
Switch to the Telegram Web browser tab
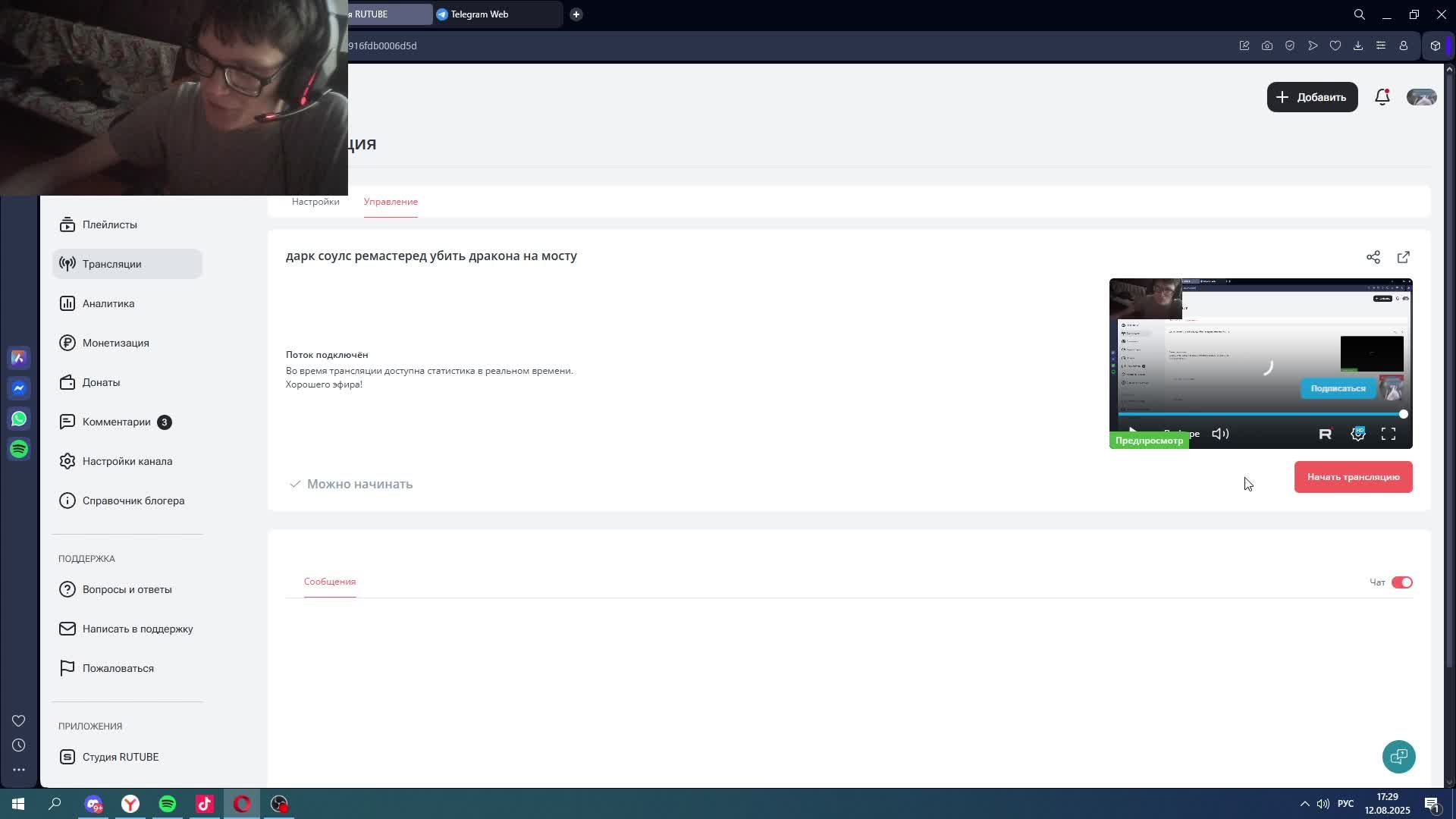coord(479,14)
